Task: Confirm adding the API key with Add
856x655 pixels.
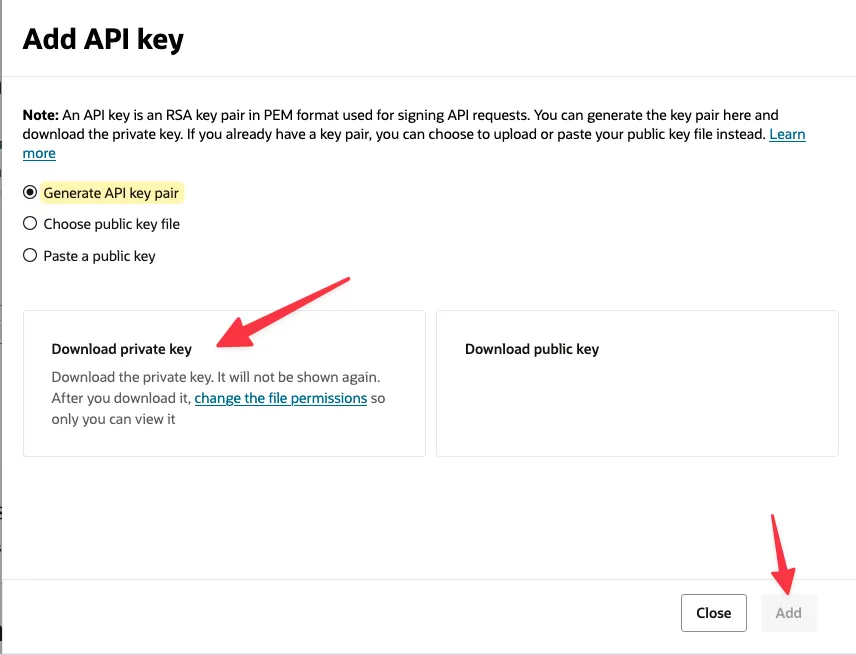Action: [789, 612]
